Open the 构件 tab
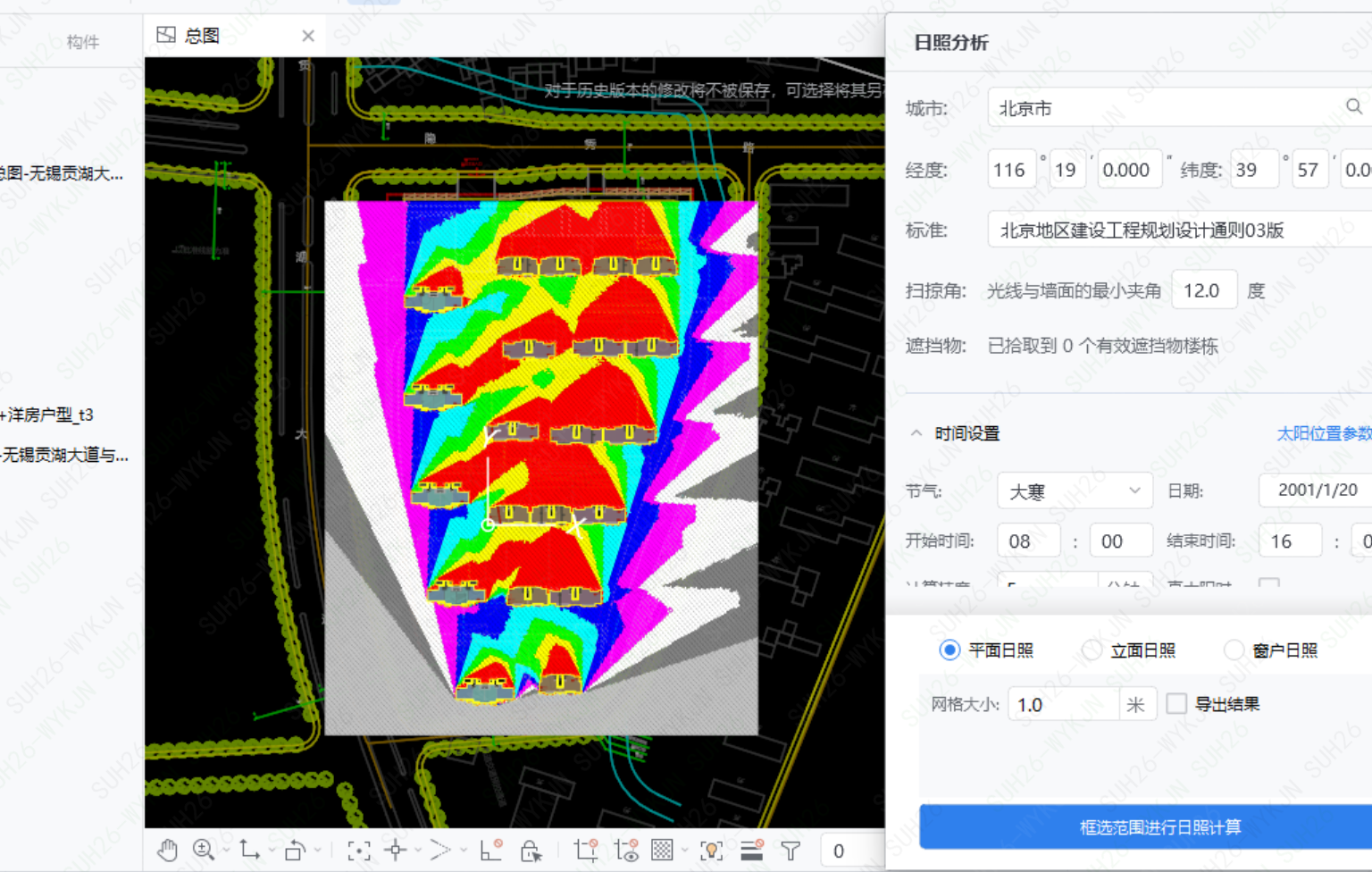1372x872 pixels. click(x=82, y=41)
